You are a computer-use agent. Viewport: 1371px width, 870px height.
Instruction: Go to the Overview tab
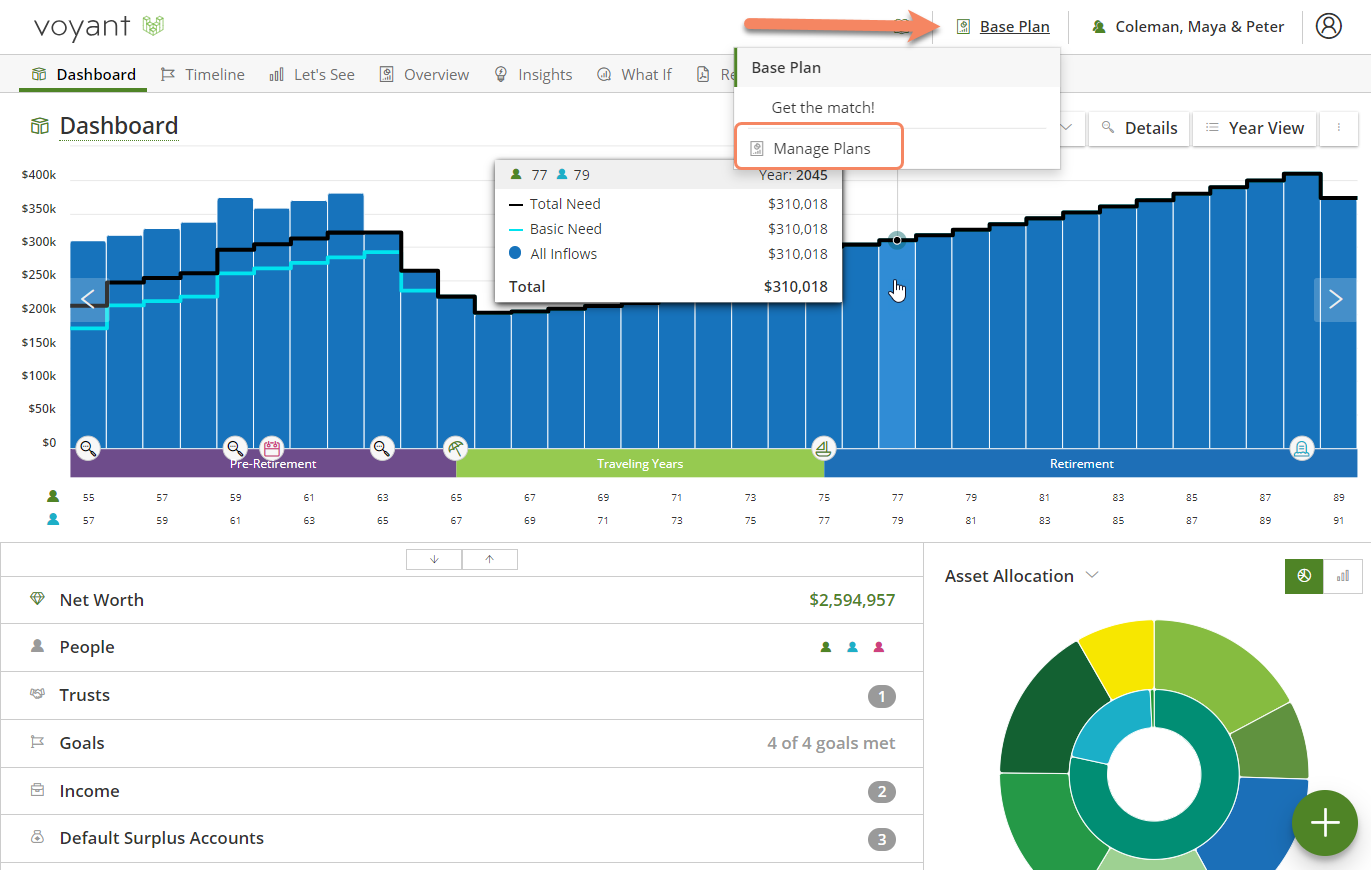(424, 74)
